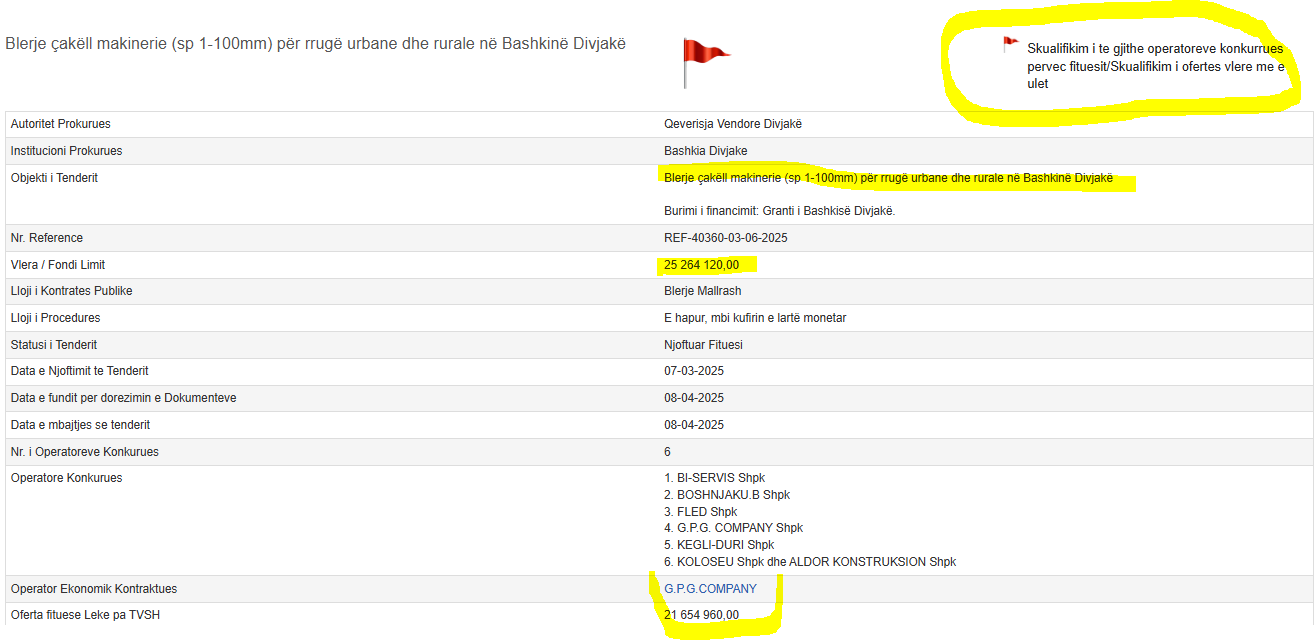Open the G.P.G.COMPANY contractor link
The height and width of the screenshot is (640, 1316).
[x=710, y=589]
